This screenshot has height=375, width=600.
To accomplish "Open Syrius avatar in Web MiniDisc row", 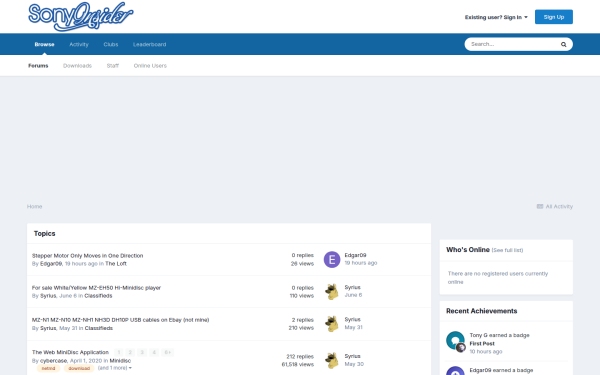I will coord(332,360).
